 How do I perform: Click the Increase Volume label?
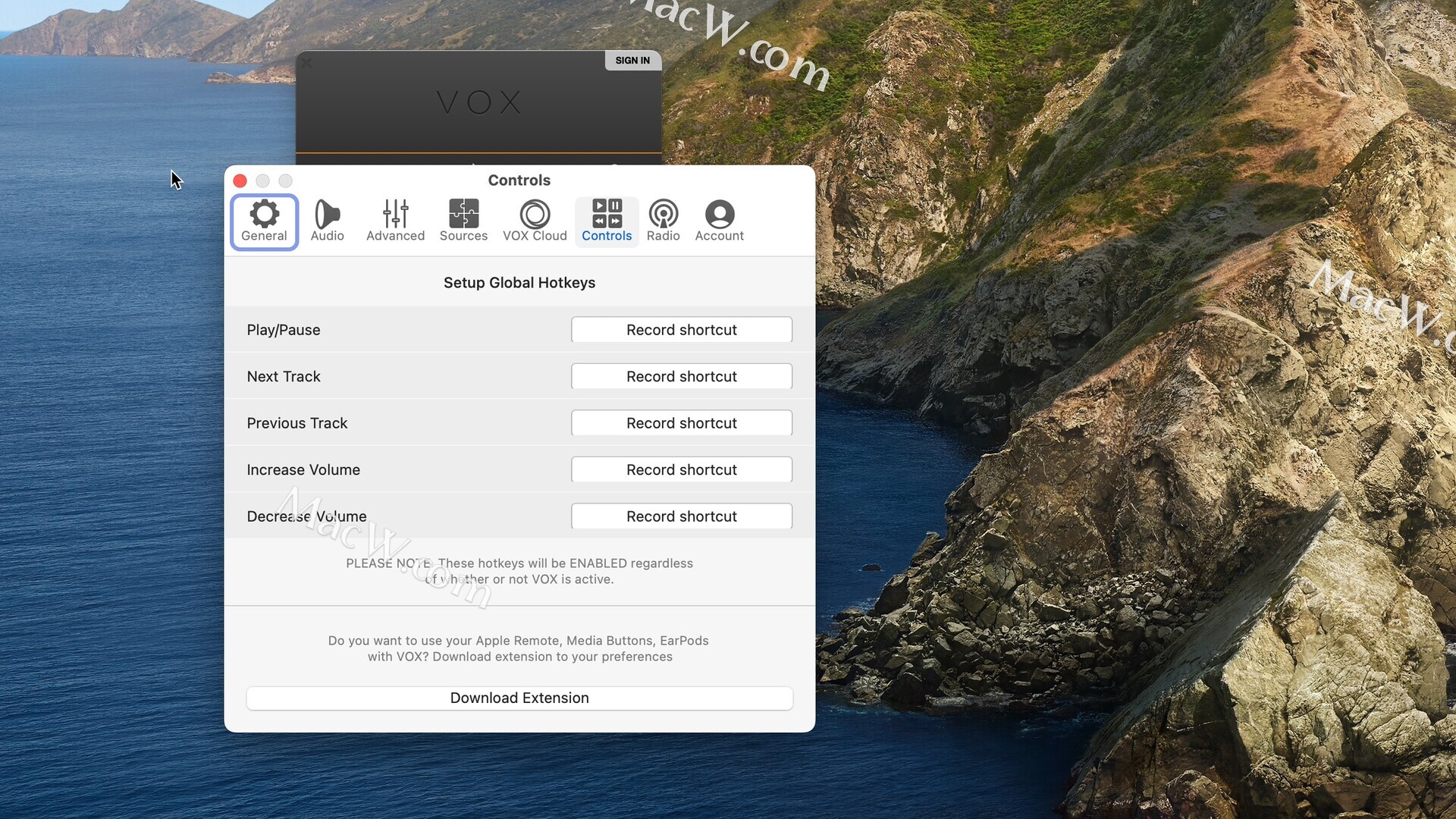(303, 469)
